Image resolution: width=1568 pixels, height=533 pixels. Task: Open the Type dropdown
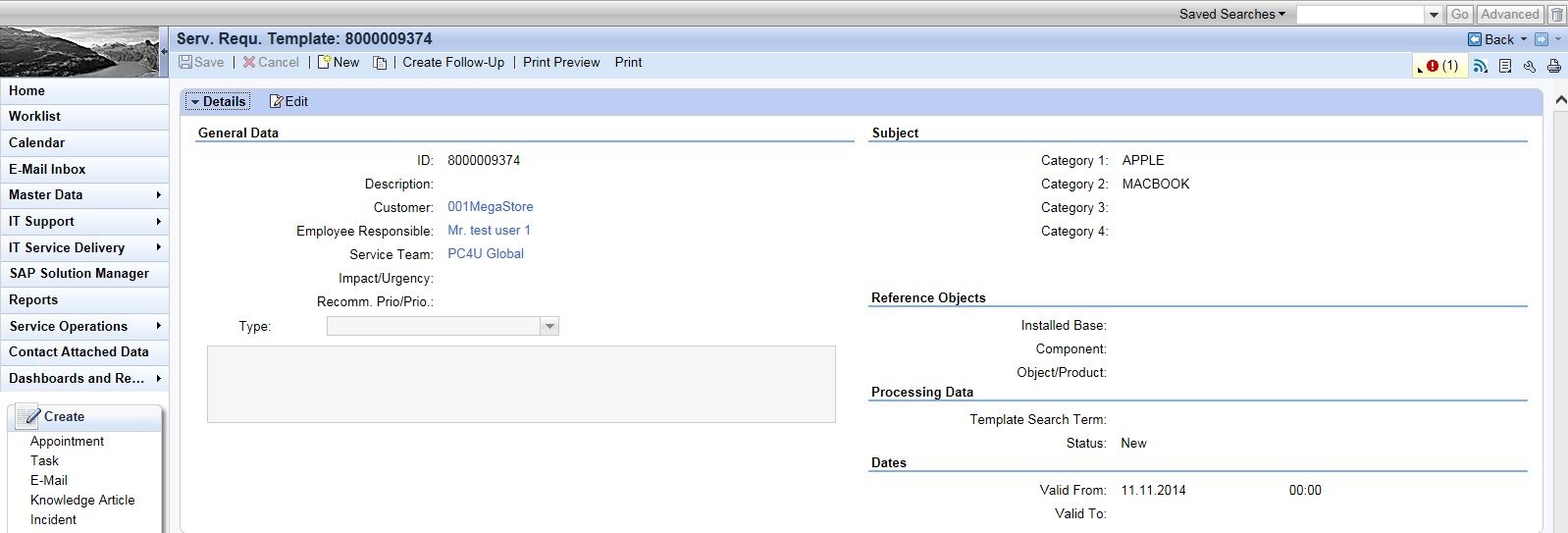click(x=549, y=326)
